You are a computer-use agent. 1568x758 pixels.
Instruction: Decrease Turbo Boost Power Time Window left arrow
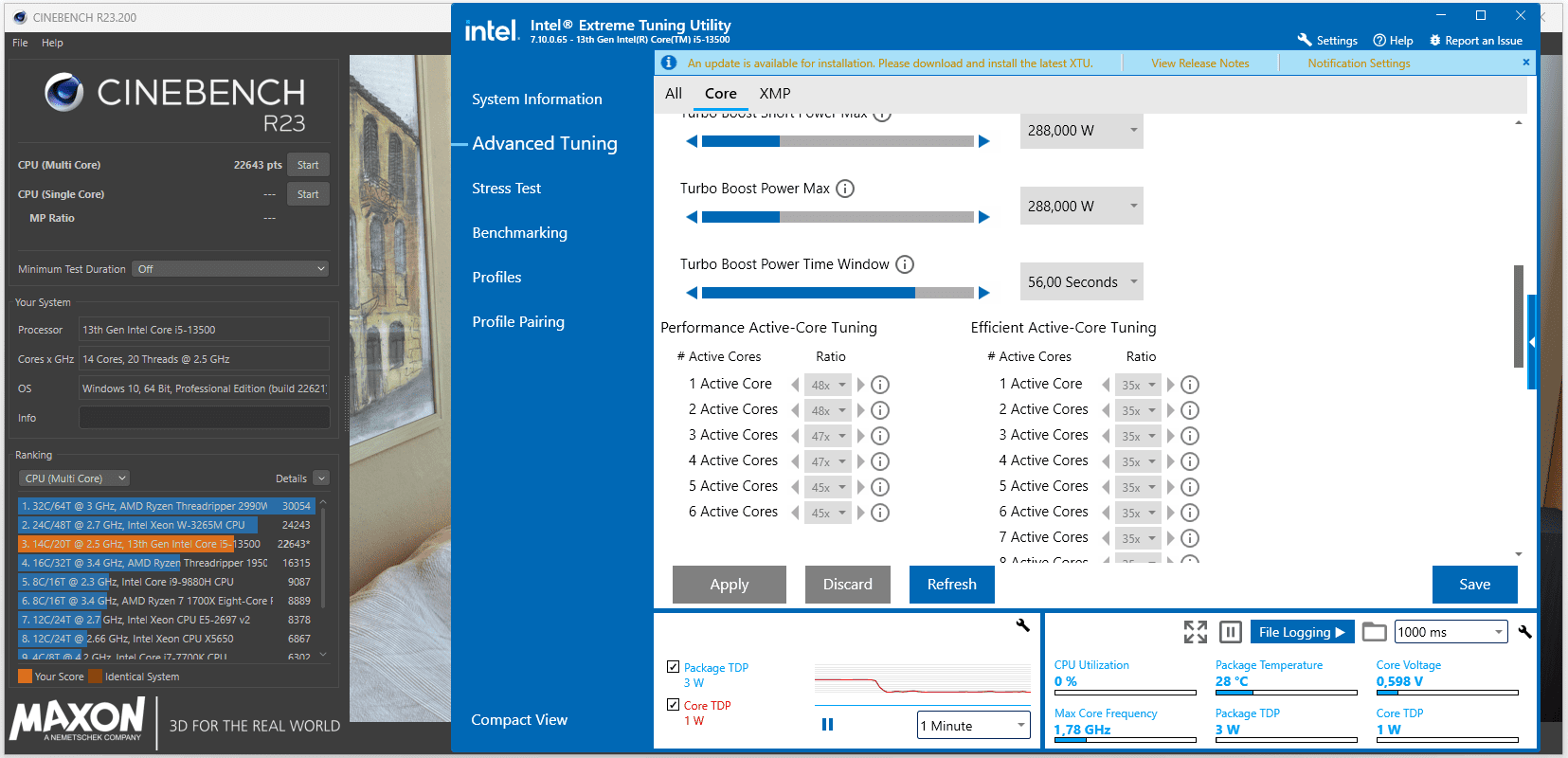pos(692,293)
